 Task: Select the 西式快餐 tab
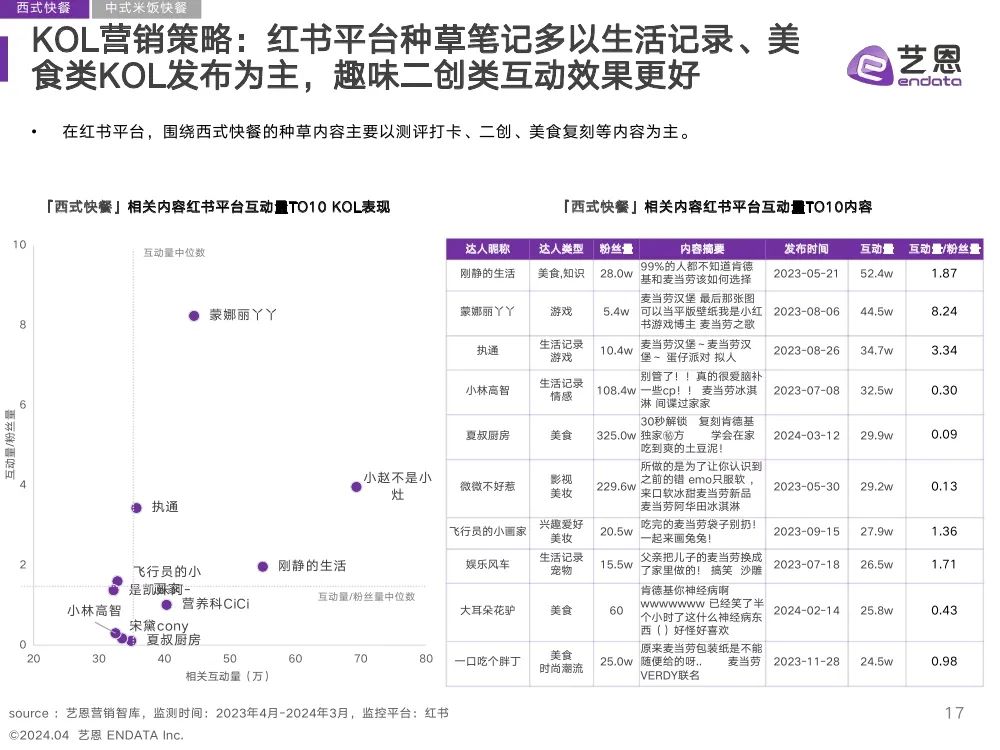42,8
